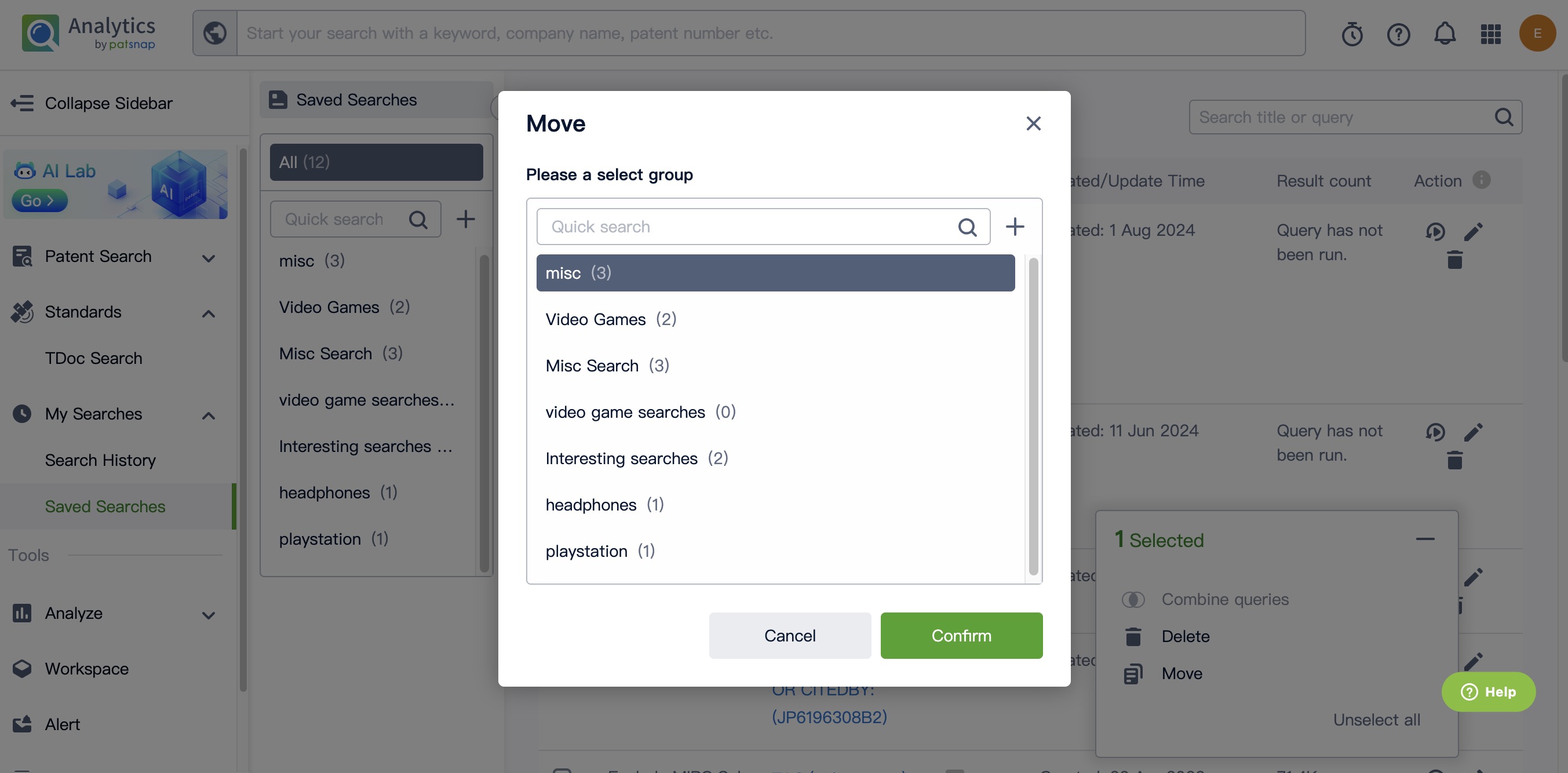Click the Quick search field in Move dialog
The image size is (1568, 773).
749,227
